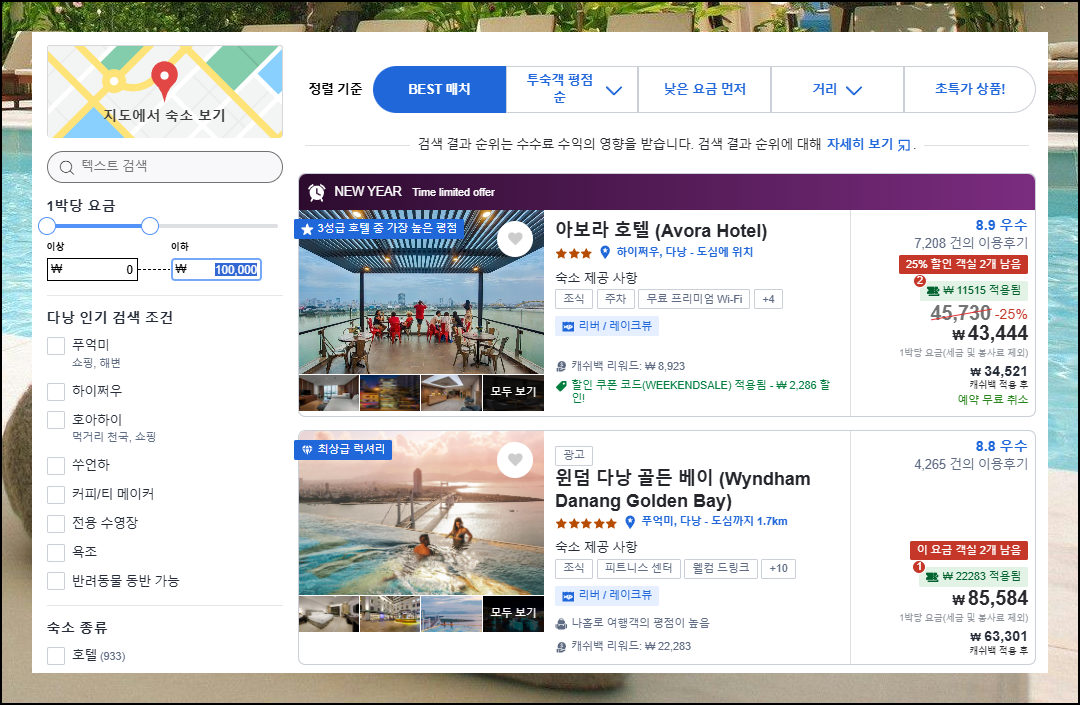Click solo traveler icon on Wyndham listing

(561, 623)
